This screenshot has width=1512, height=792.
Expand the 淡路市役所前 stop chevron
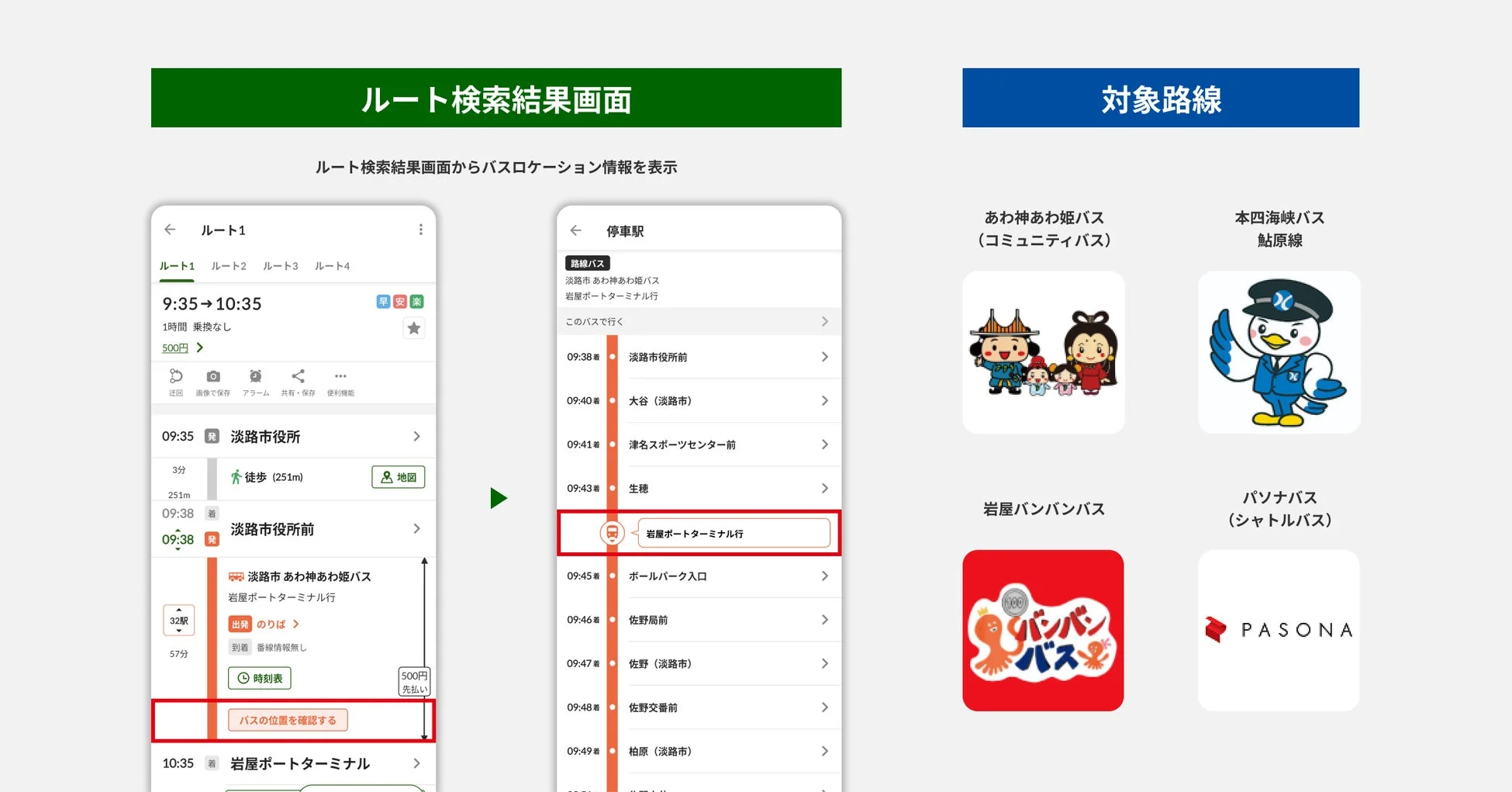[416, 529]
